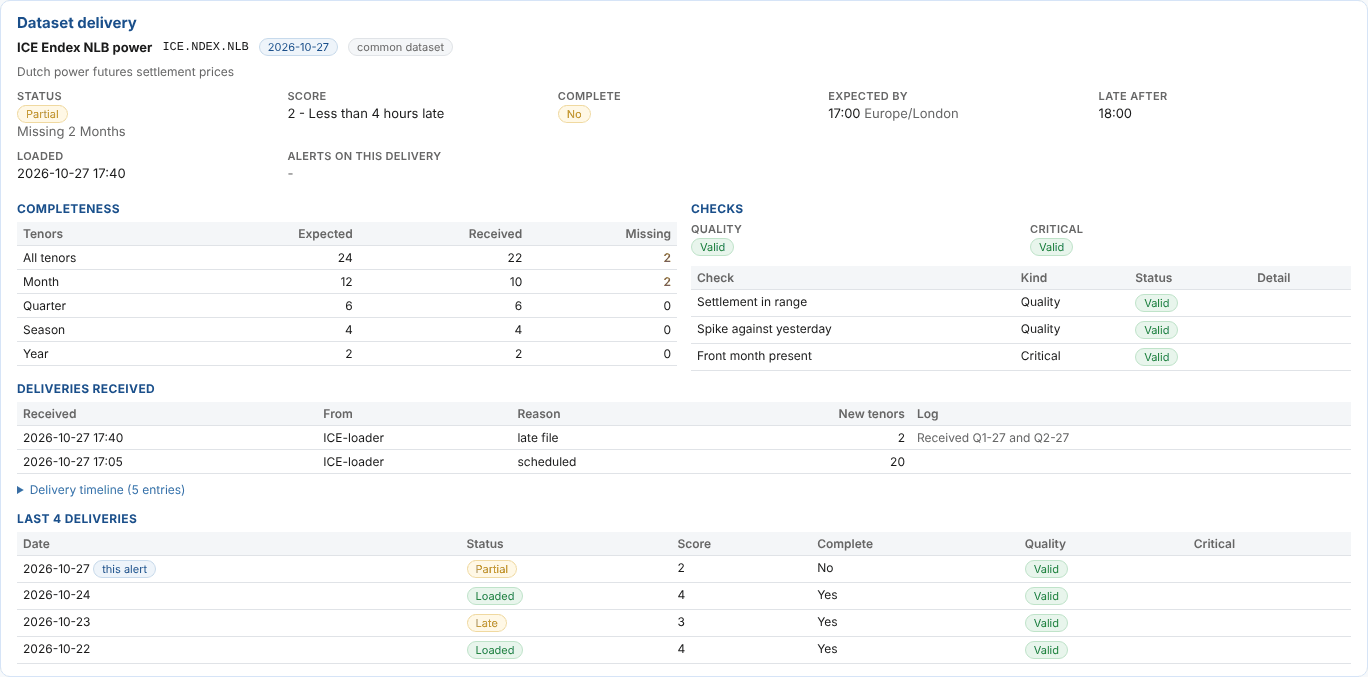Click the late file reason cell
This screenshot has width=1368, height=677.
coord(538,438)
